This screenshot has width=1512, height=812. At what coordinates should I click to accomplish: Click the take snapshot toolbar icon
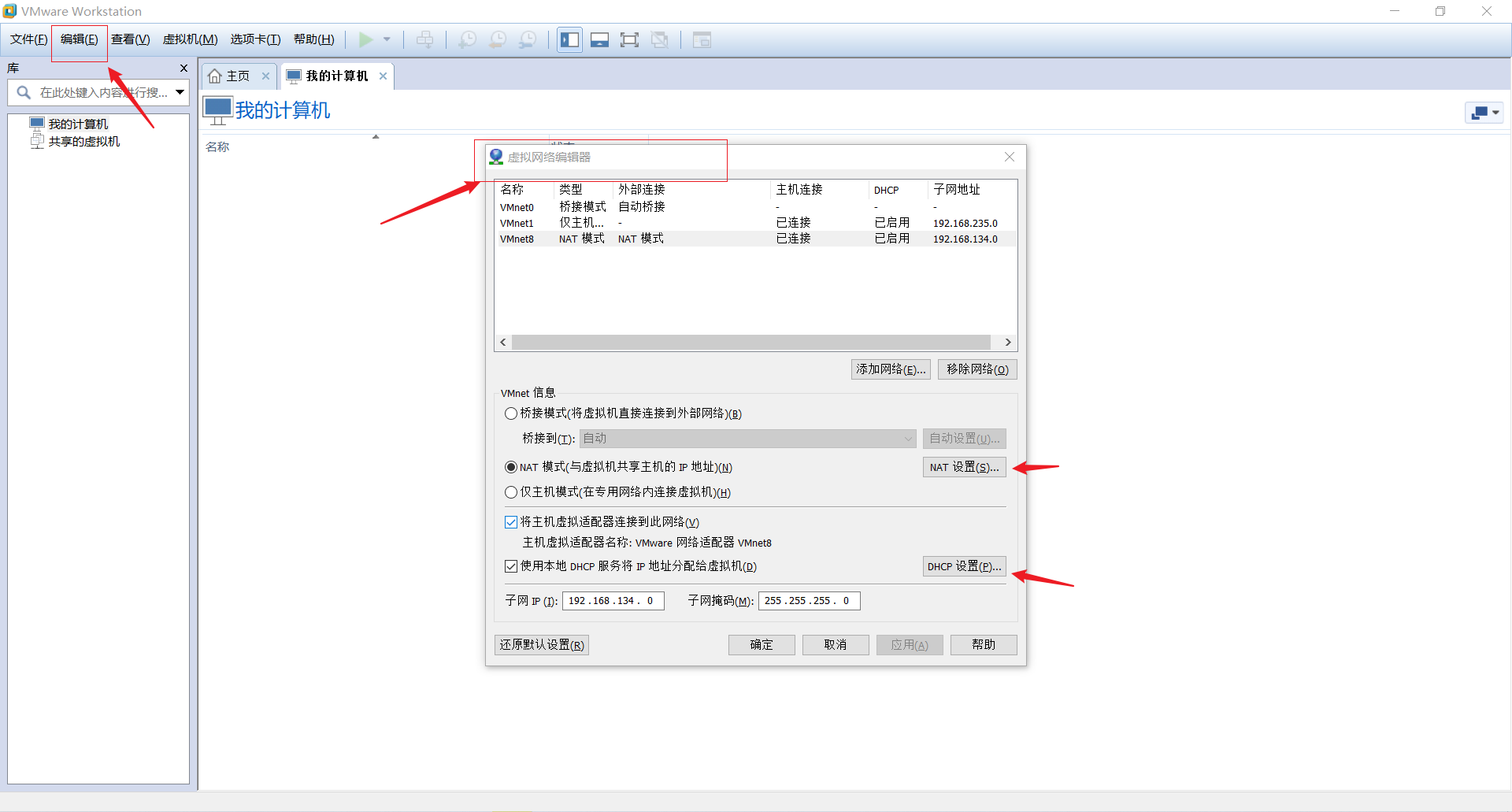click(x=468, y=39)
